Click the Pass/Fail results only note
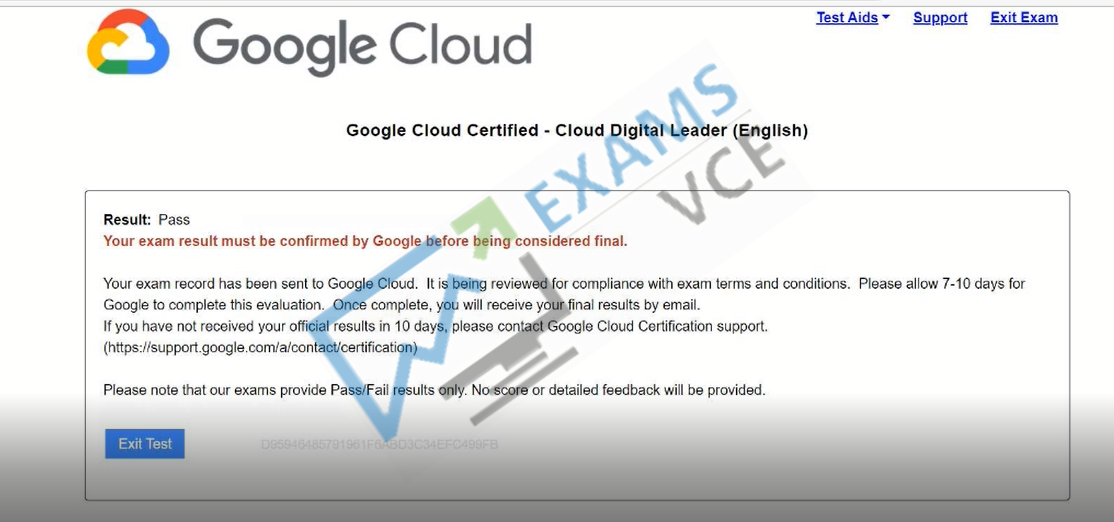 click(435, 390)
